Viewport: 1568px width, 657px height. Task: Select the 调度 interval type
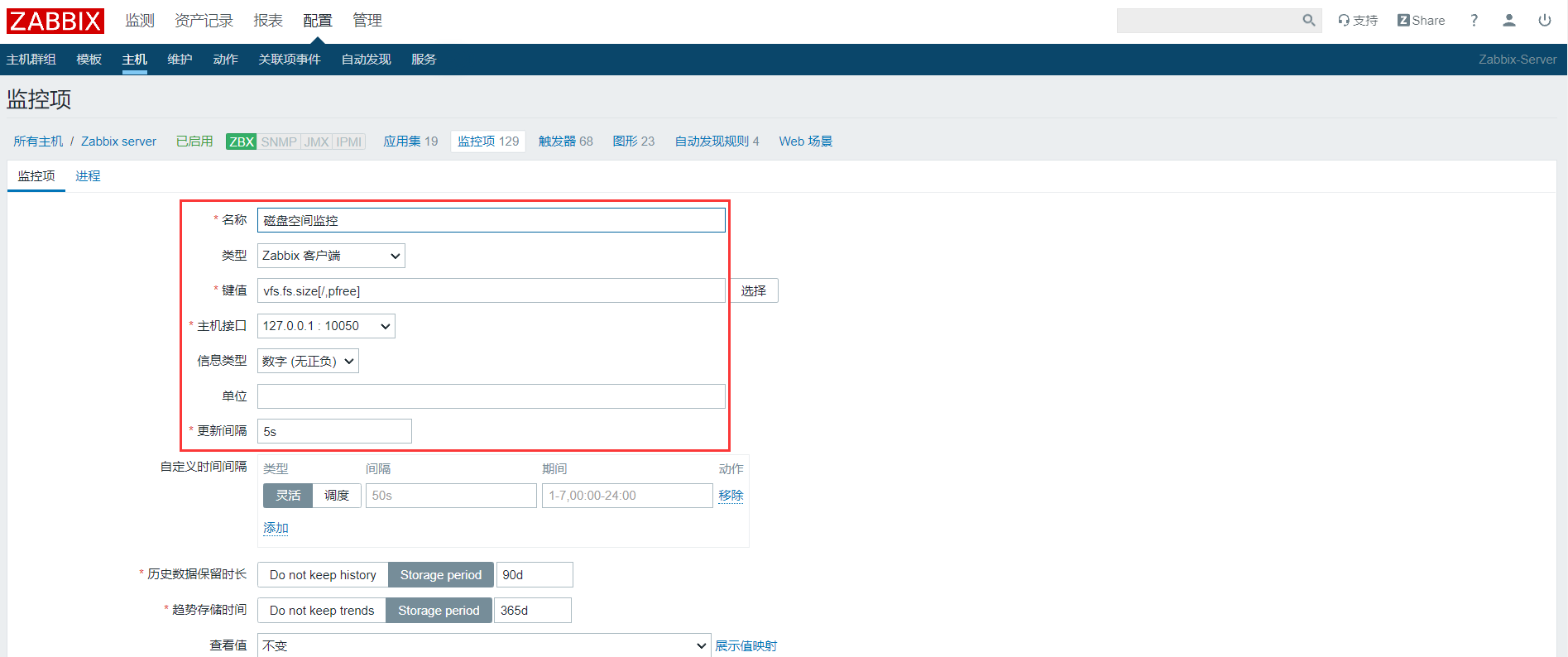[337, 496]
